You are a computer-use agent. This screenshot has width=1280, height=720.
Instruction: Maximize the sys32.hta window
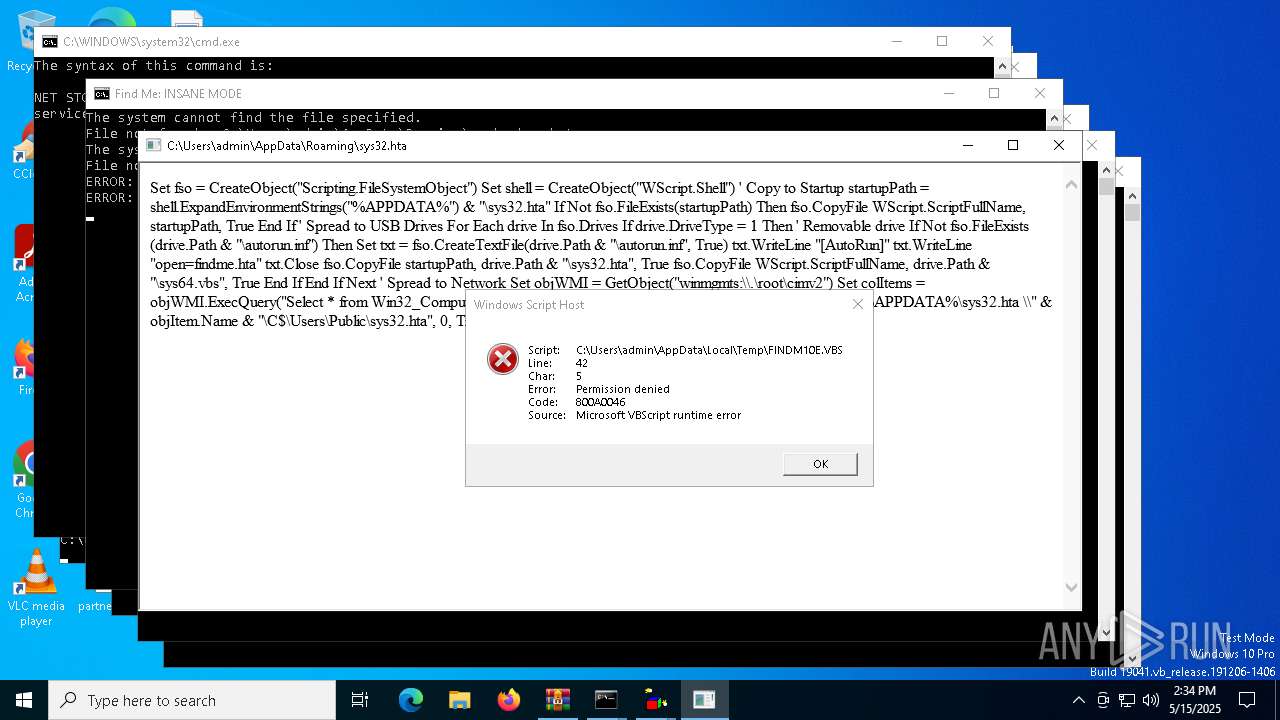point(1013,145)
